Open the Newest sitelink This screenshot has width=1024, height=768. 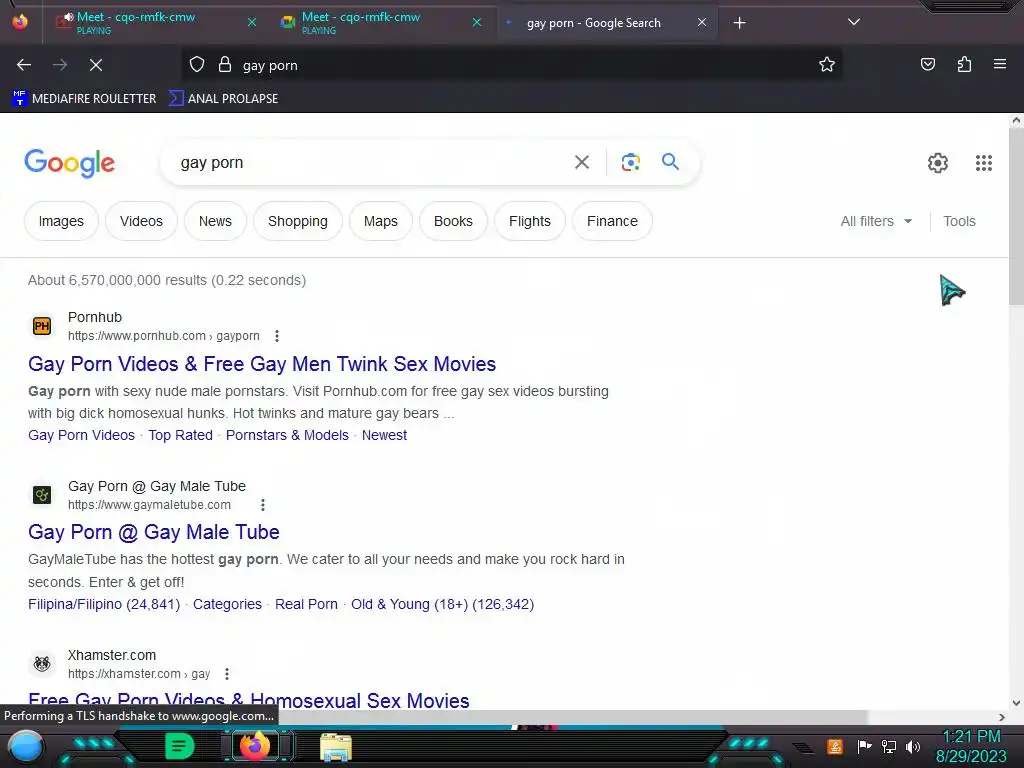[385, 435]
